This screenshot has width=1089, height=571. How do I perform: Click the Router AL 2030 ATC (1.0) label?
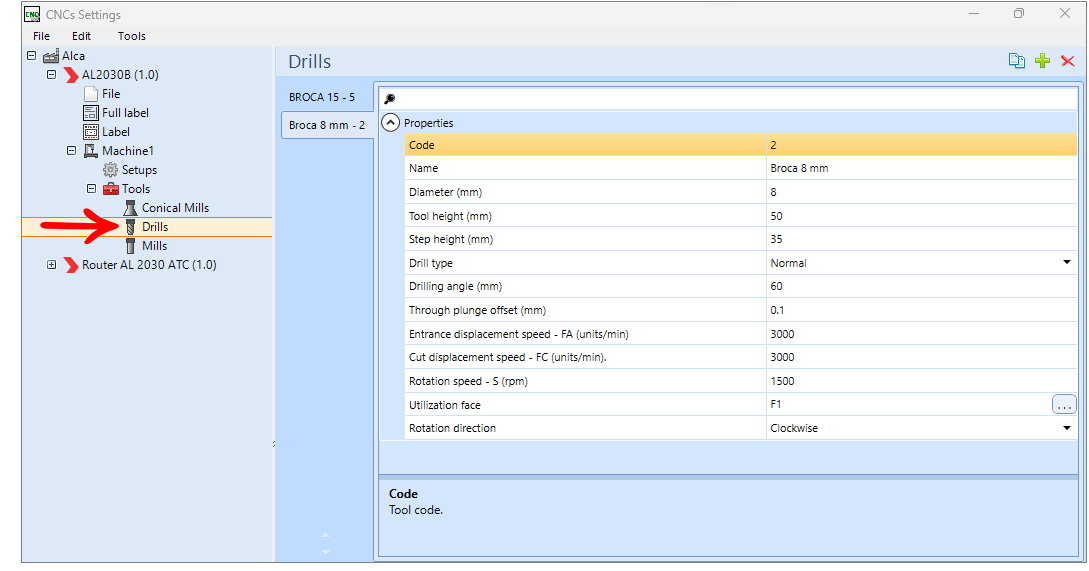pyautogui.click(x=149, y=265)
